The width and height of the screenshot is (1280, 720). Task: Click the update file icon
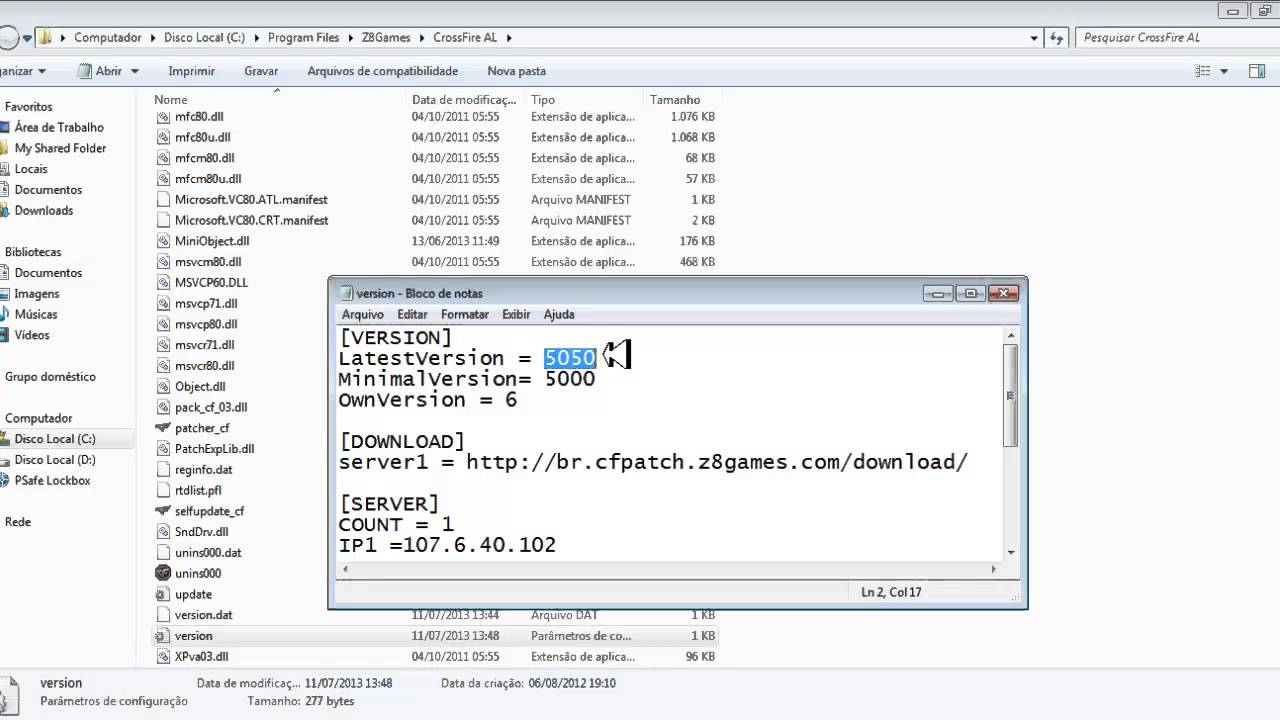click(164, 594)
